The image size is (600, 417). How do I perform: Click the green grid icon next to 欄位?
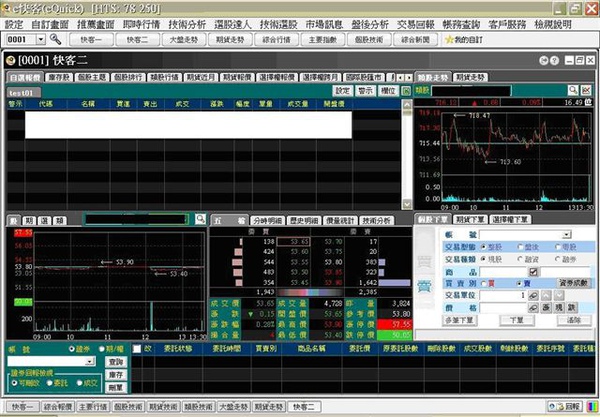(406, 91)
